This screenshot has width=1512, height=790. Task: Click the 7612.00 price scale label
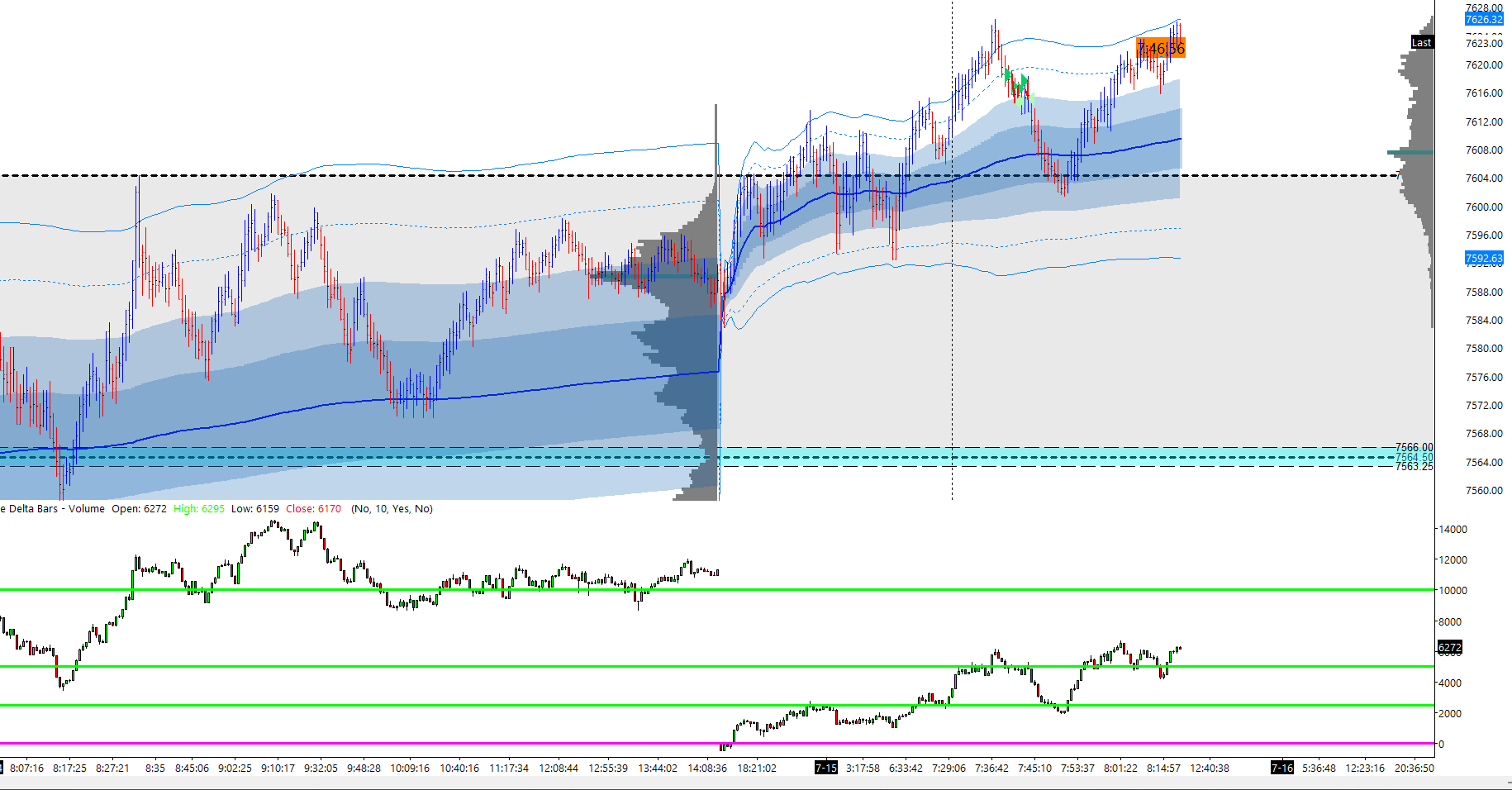(1484, 122)
